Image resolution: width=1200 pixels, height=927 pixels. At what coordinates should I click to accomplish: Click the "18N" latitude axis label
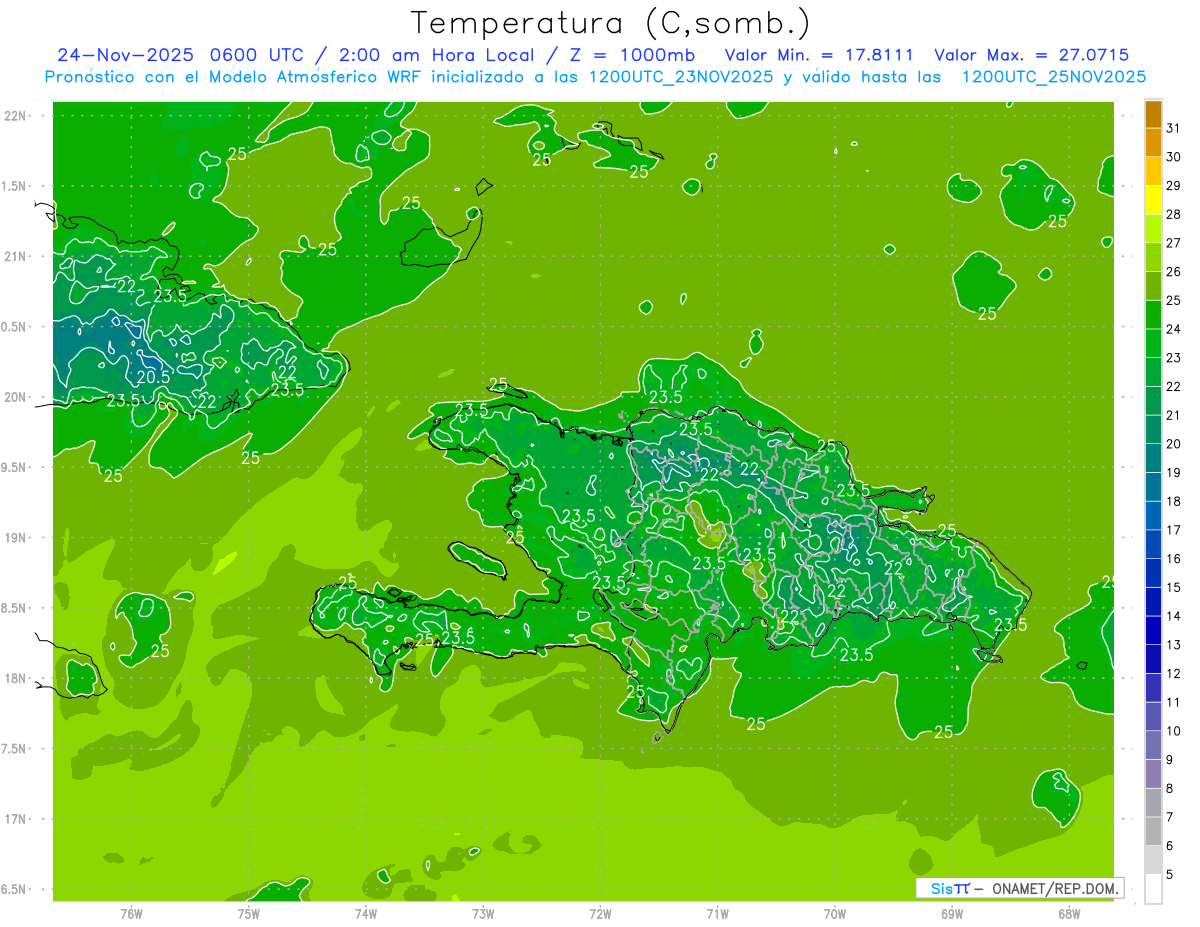click(x=16, y=678)
